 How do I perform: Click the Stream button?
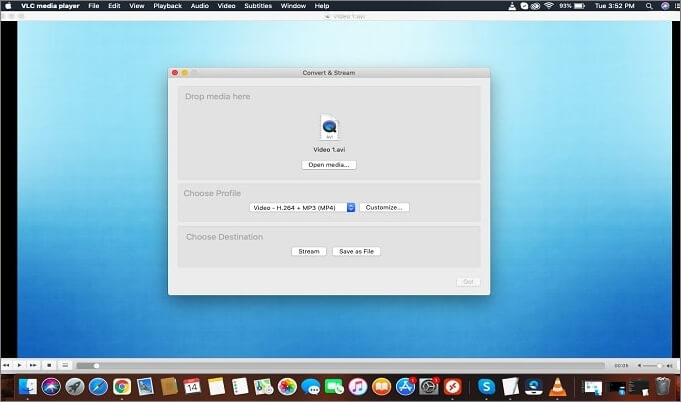coord(309,251)
